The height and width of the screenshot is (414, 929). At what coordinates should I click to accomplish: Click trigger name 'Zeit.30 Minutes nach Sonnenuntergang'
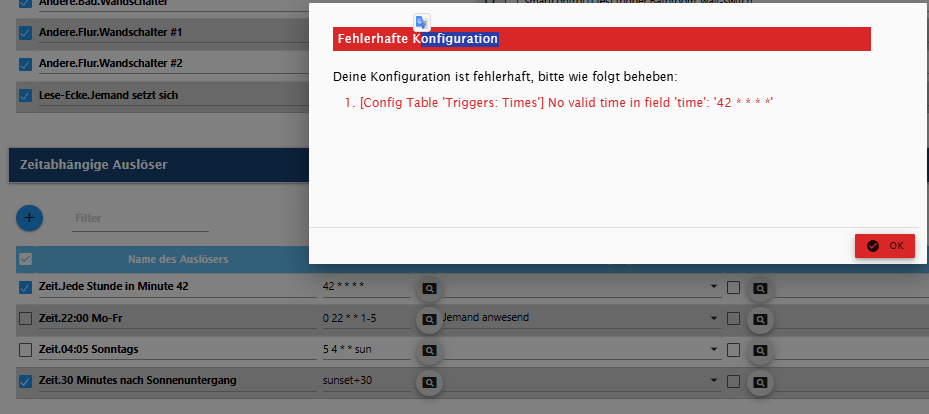(x=137, y=380)
